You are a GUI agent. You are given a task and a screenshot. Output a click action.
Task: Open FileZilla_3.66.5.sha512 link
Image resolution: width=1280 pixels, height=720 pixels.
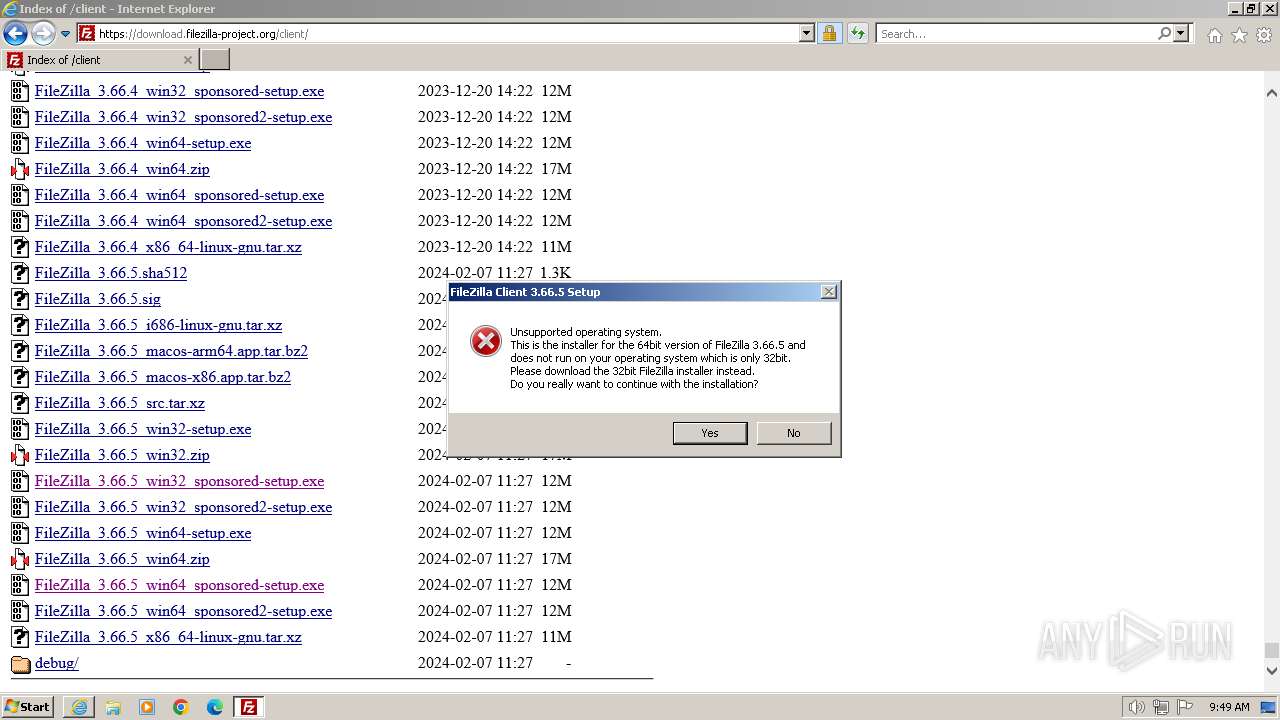(111, 273)
